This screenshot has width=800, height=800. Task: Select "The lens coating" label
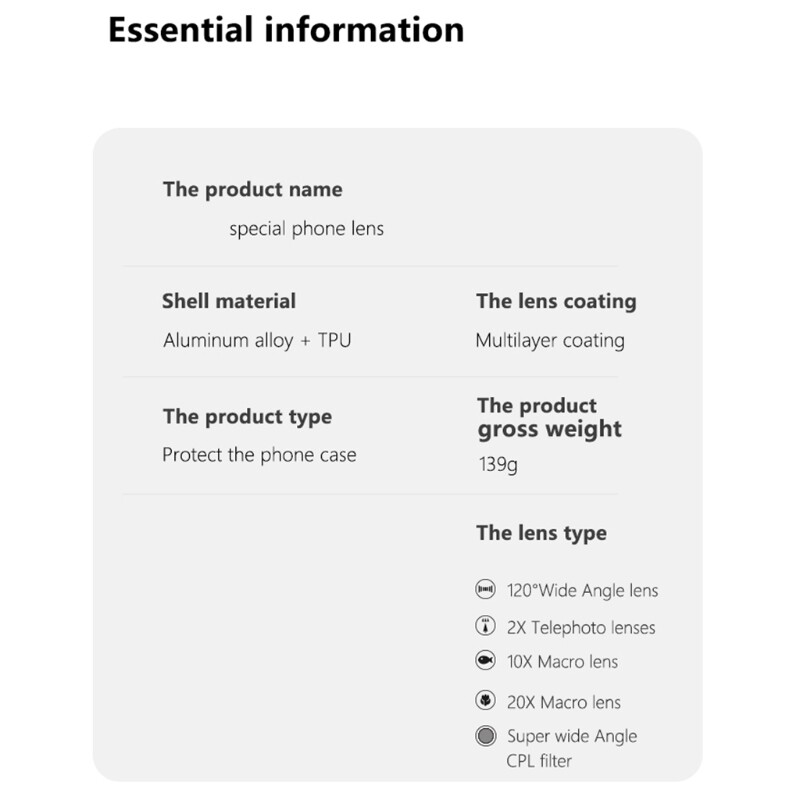[556, 301]
